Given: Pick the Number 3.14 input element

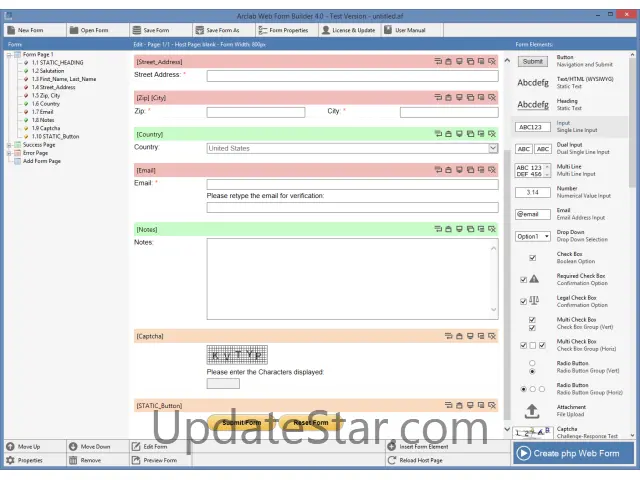Looking at the screenshot, I should point(570,192).
